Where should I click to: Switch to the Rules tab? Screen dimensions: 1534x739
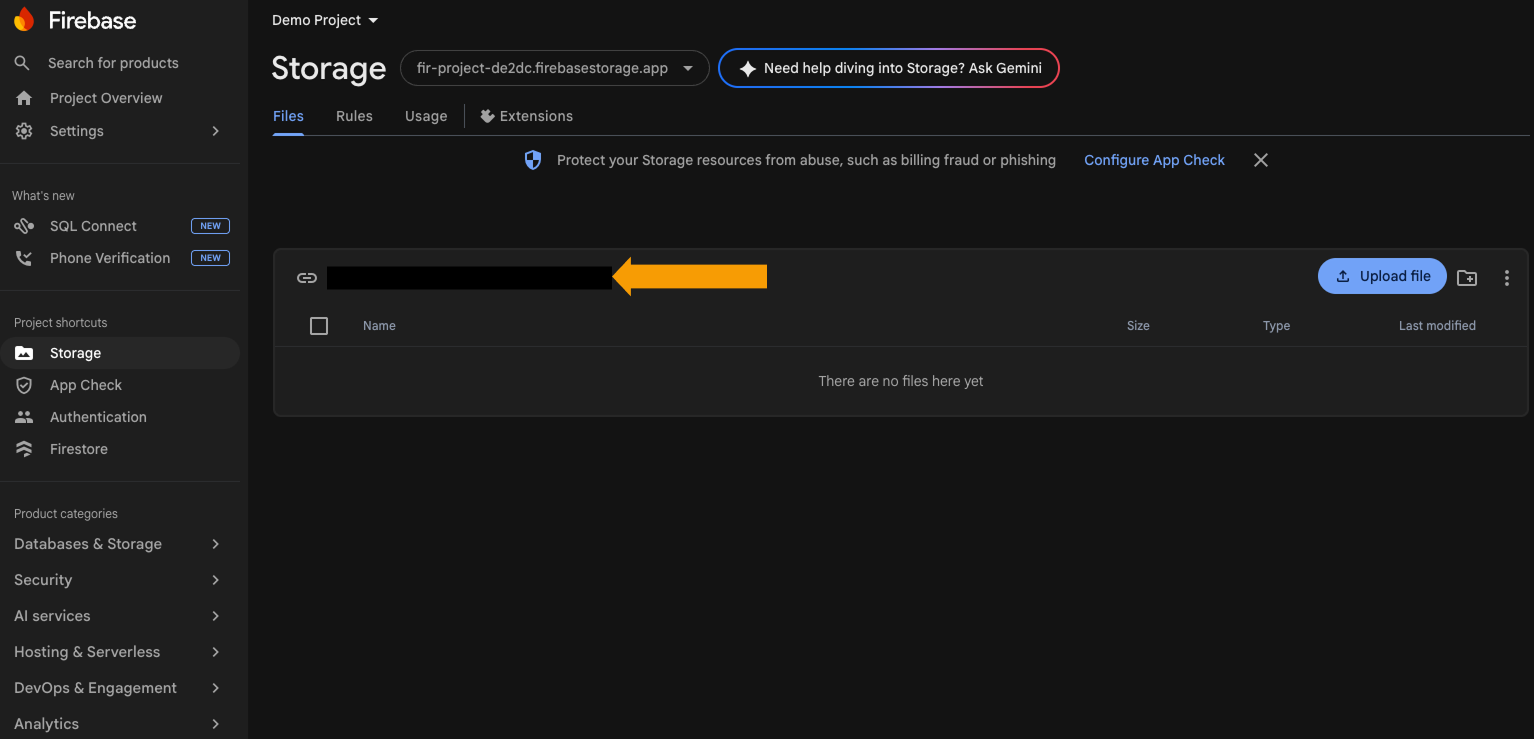354,116
